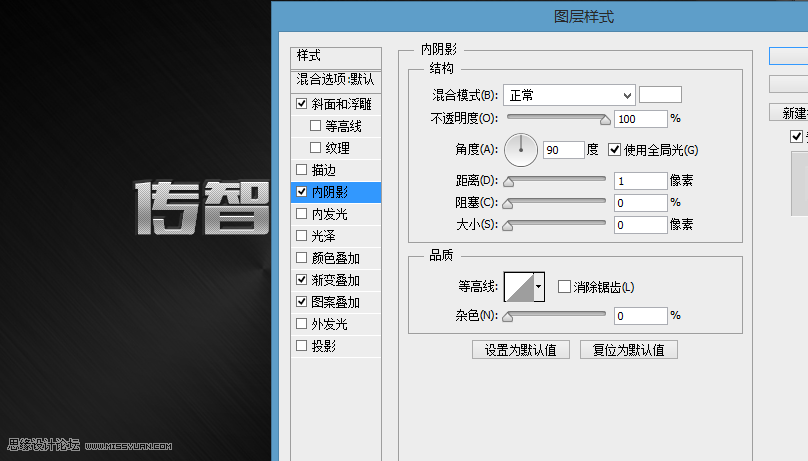The image size is (808, 461).
Task: Enable the 等高线 sub-option checkbox
Action: coord(315,126)
